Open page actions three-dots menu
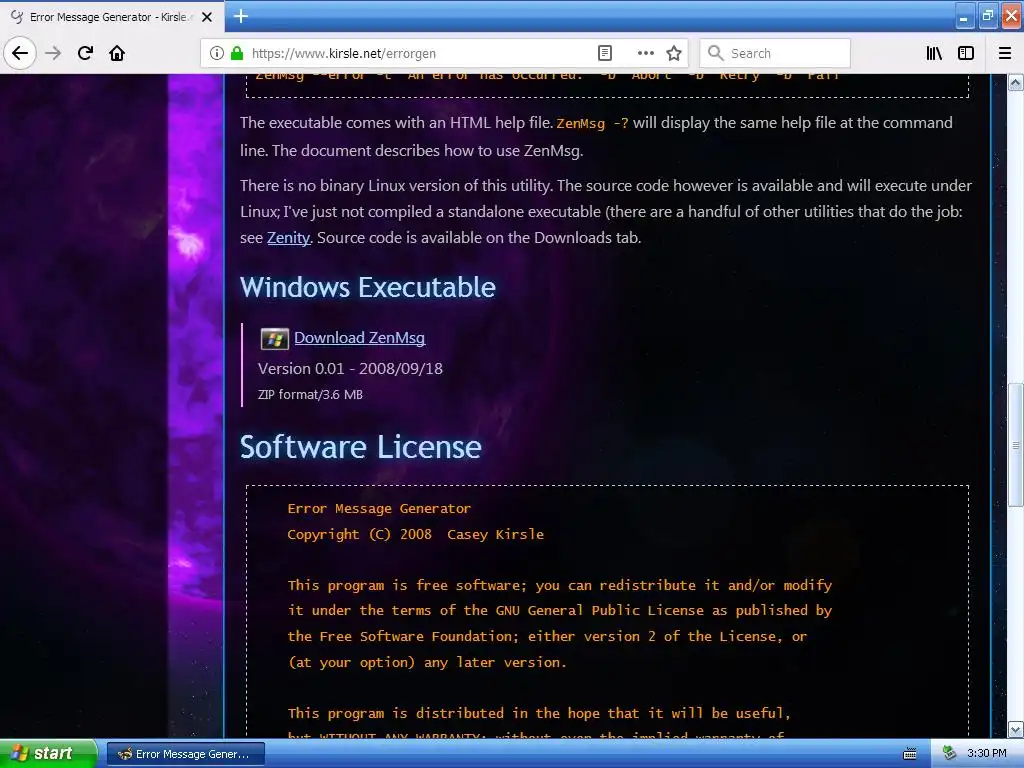The width and height of the screenshot is (1024, 768). pyautogui.click(x=645, y=53)
